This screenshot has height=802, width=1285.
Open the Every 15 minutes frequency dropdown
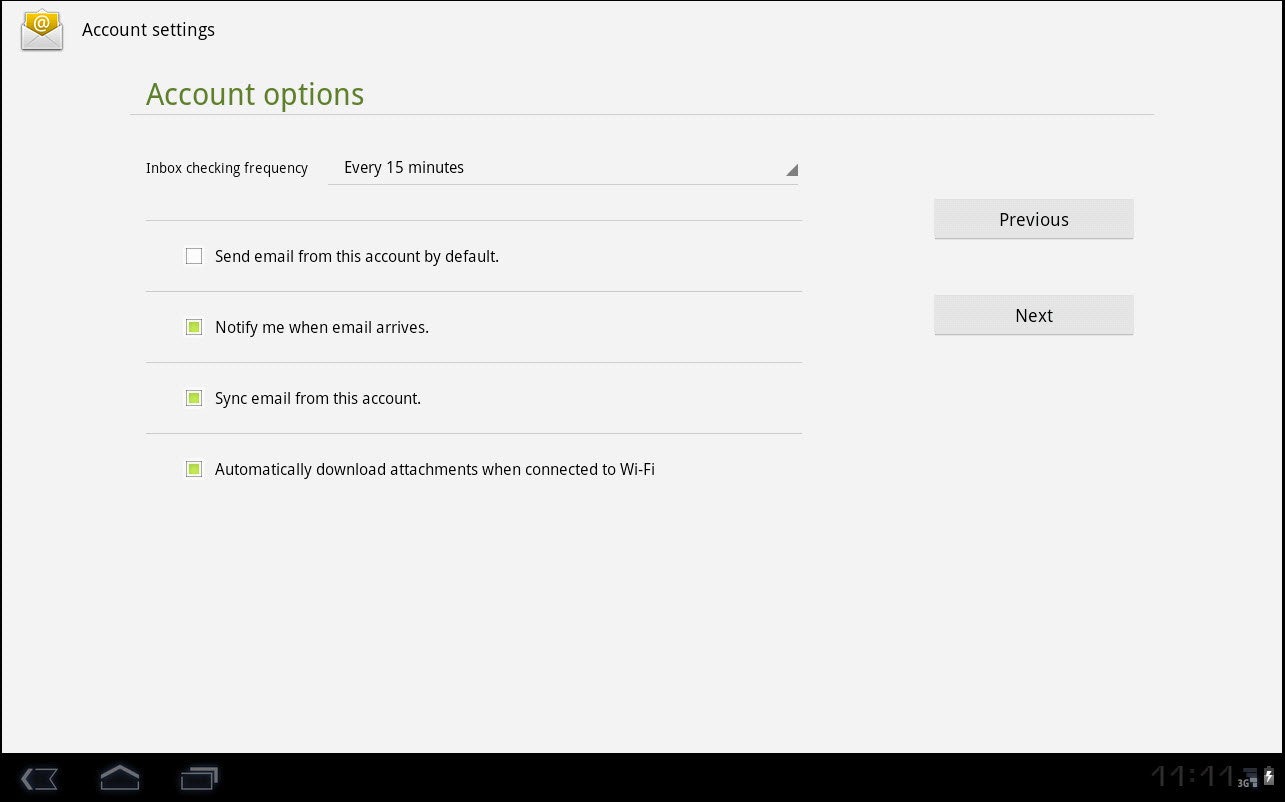tap(562, 168)
